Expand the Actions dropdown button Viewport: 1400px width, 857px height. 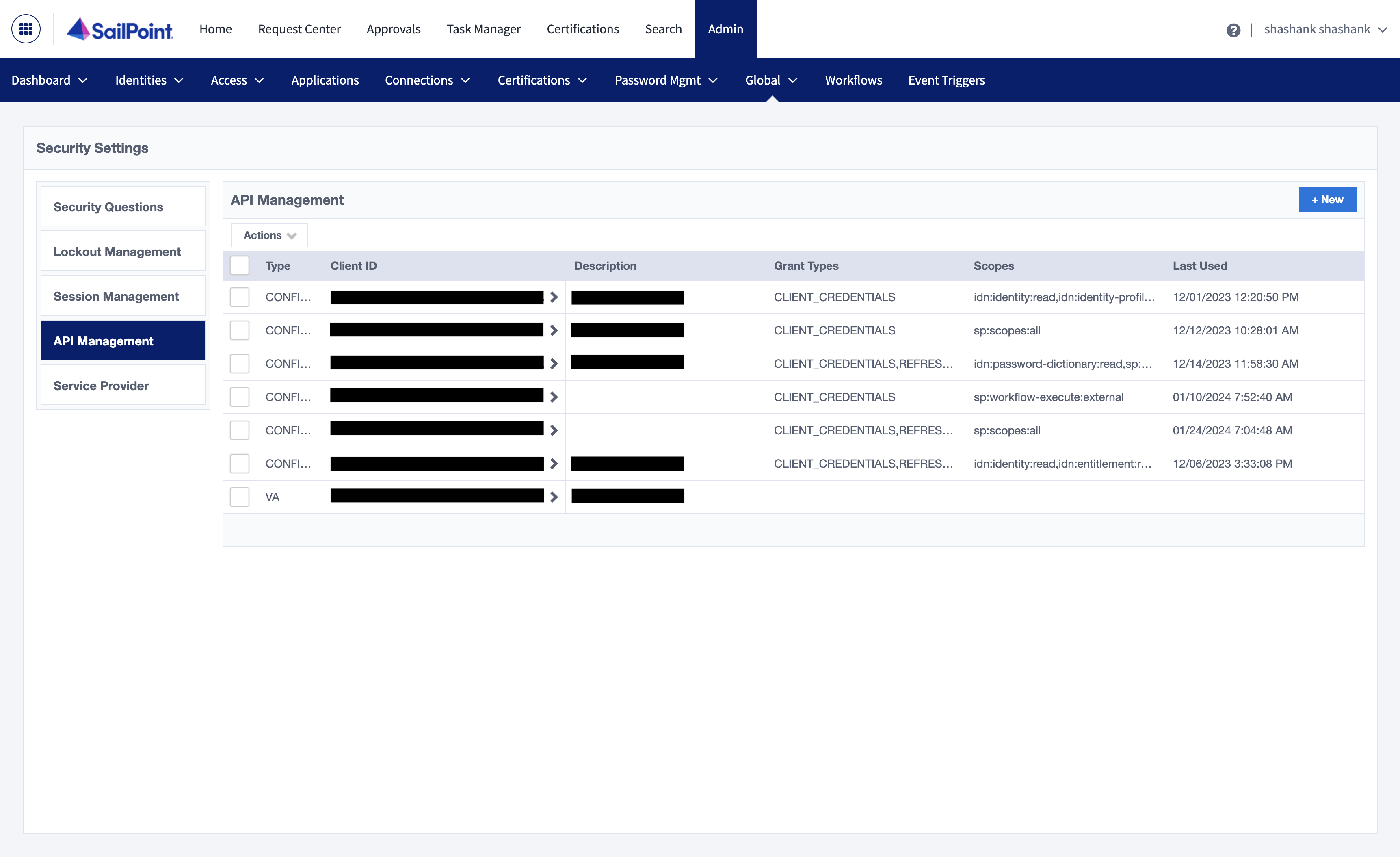click(268, 235)
